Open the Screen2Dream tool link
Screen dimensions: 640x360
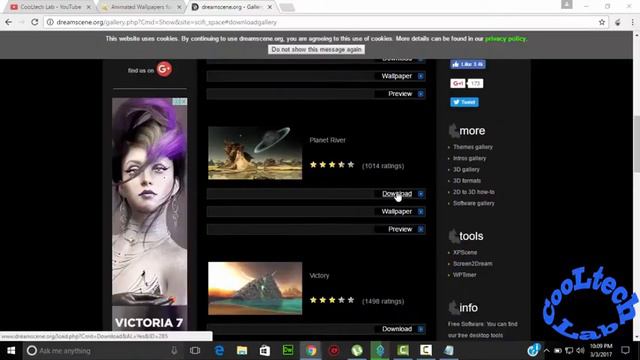coord(472,264)
